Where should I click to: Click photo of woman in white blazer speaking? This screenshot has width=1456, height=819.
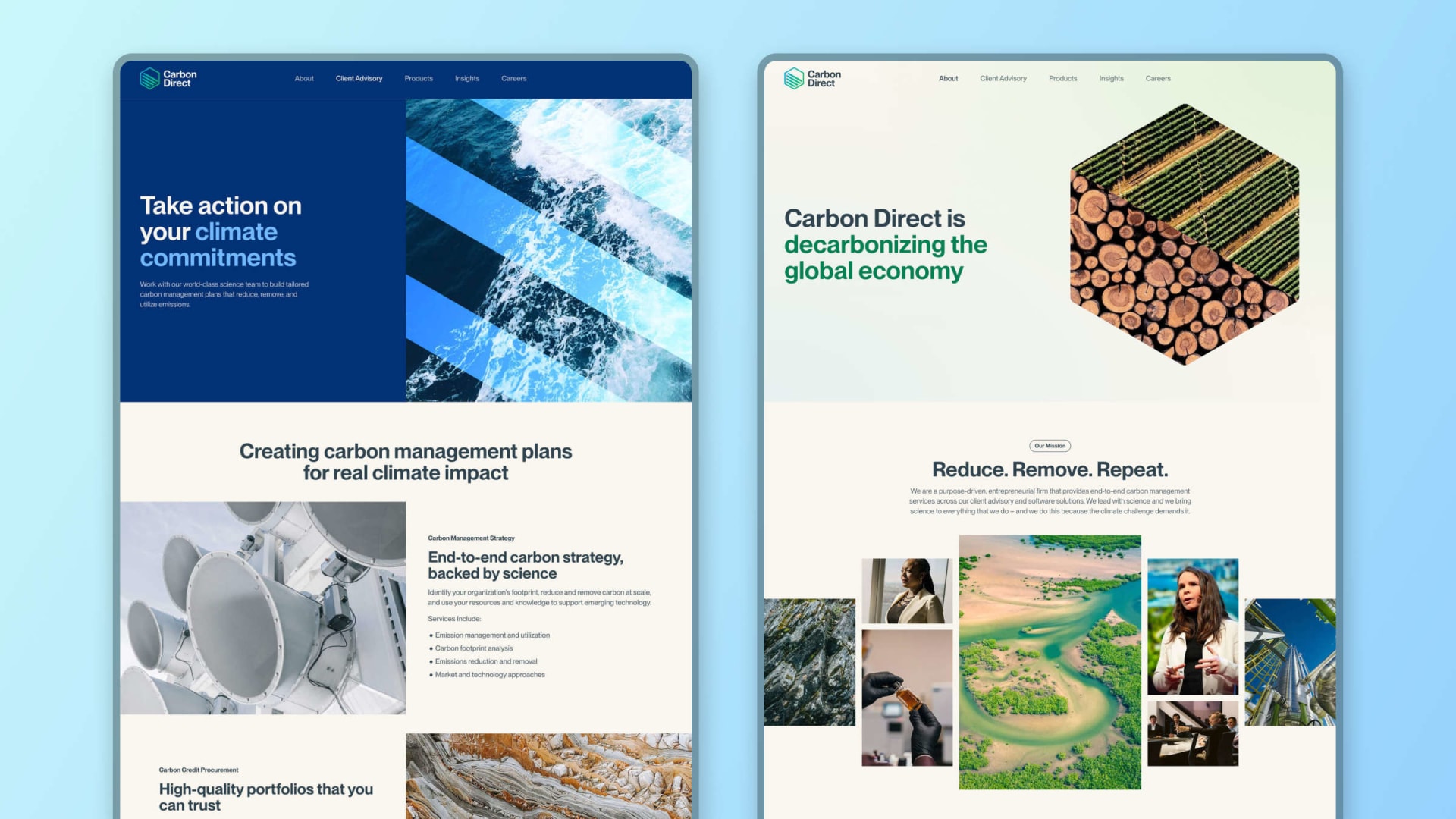1193,626
